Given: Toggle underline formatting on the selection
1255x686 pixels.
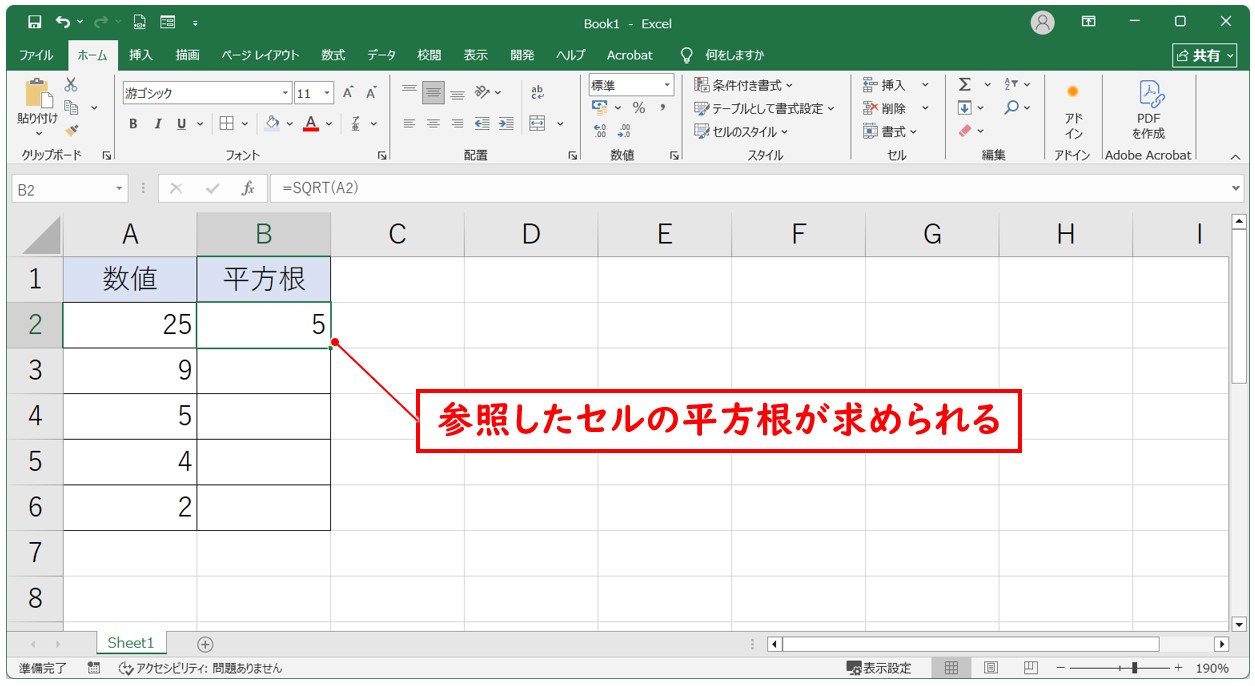Looking at the screenshot, I should click(181, 124).
